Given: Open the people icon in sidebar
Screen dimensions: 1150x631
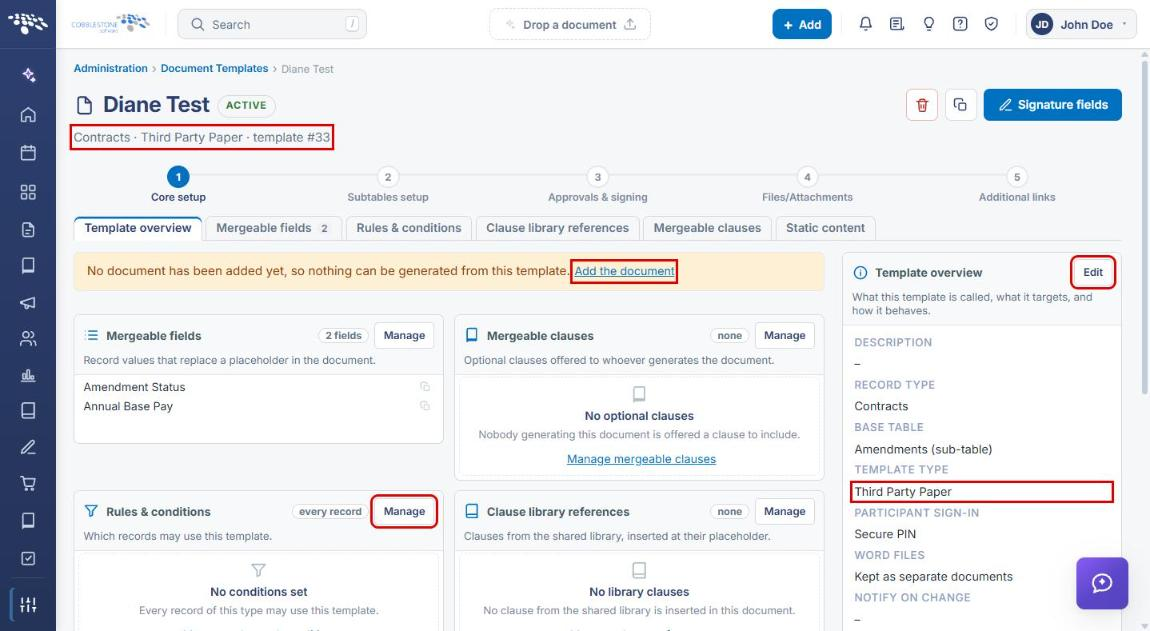Looking at the screenshot, I should pyautogui.click(x=28, y=338).
